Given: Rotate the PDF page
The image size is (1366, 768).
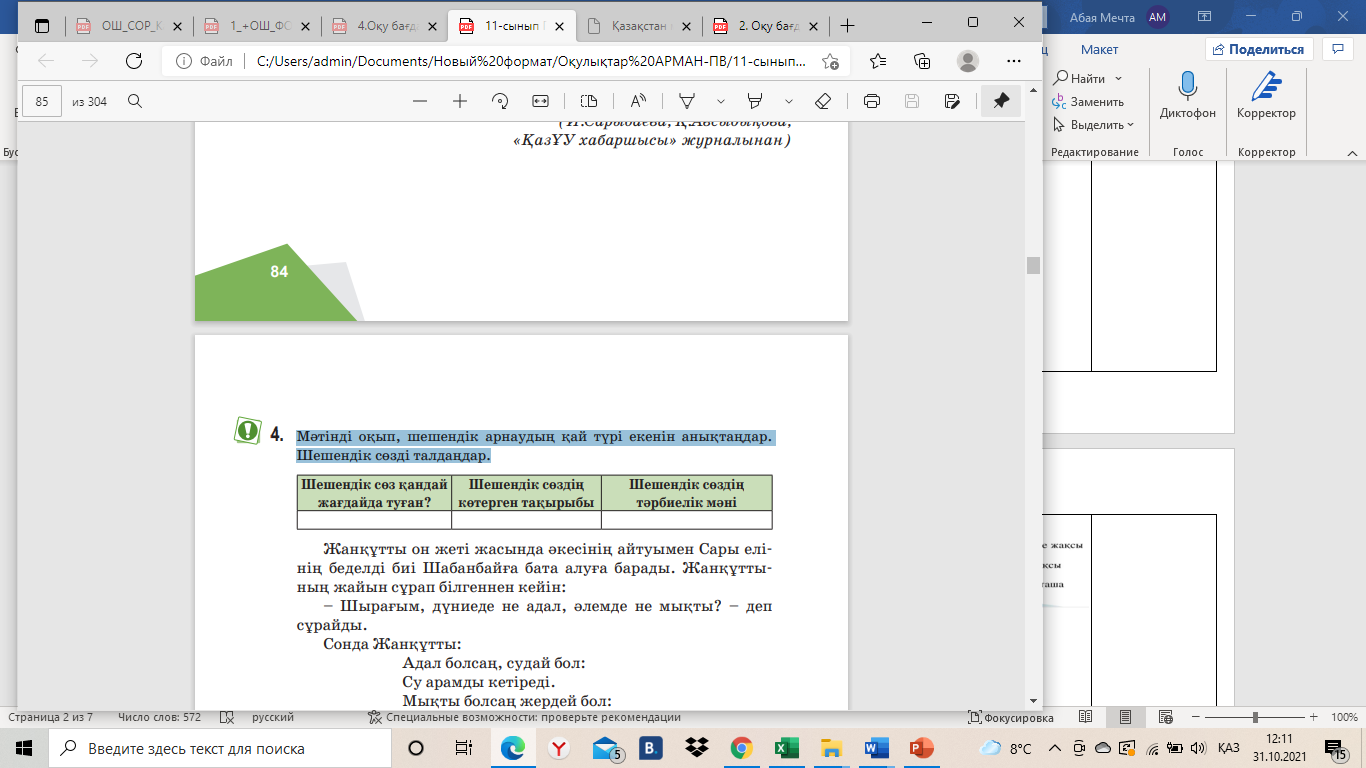Looking at the screenshot, I should point(501,101).
